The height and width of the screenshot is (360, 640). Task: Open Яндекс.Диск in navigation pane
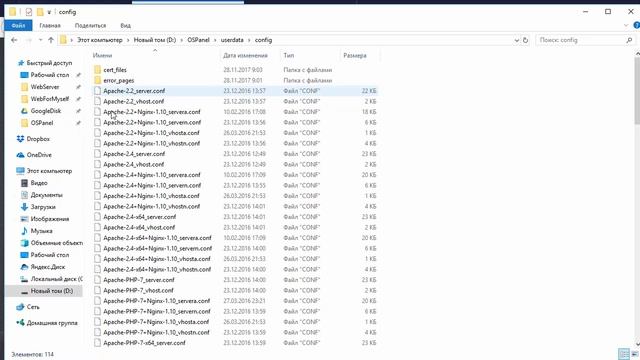[48, 267]
